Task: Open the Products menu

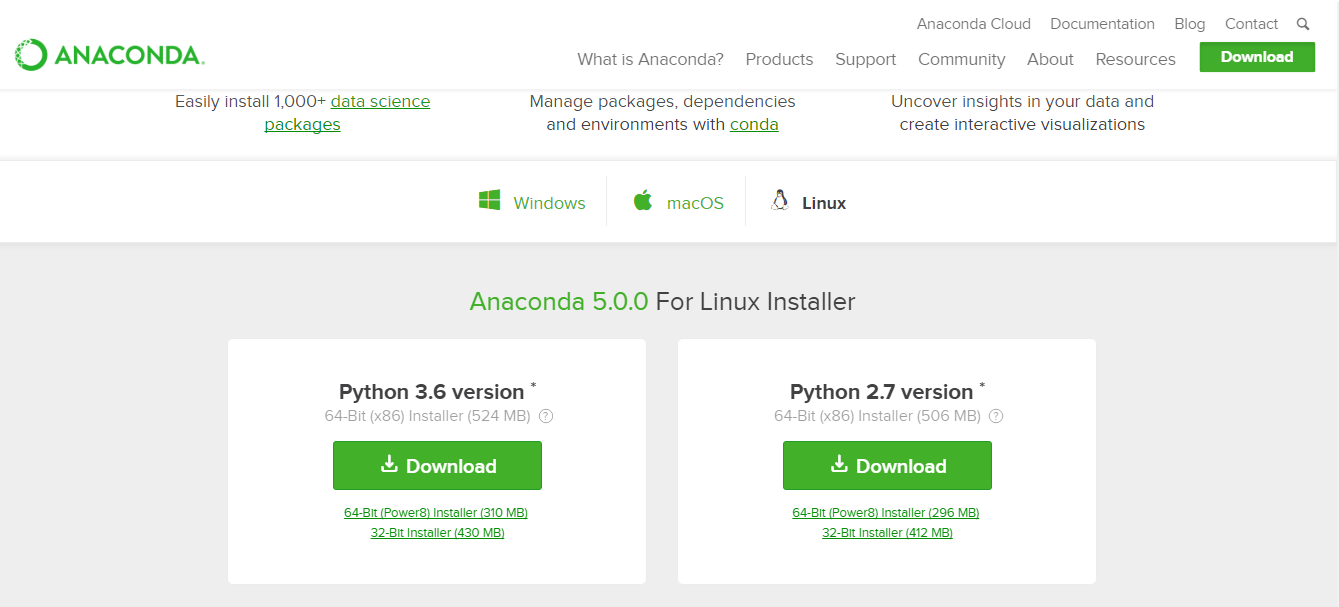Action: pos(779,59)
